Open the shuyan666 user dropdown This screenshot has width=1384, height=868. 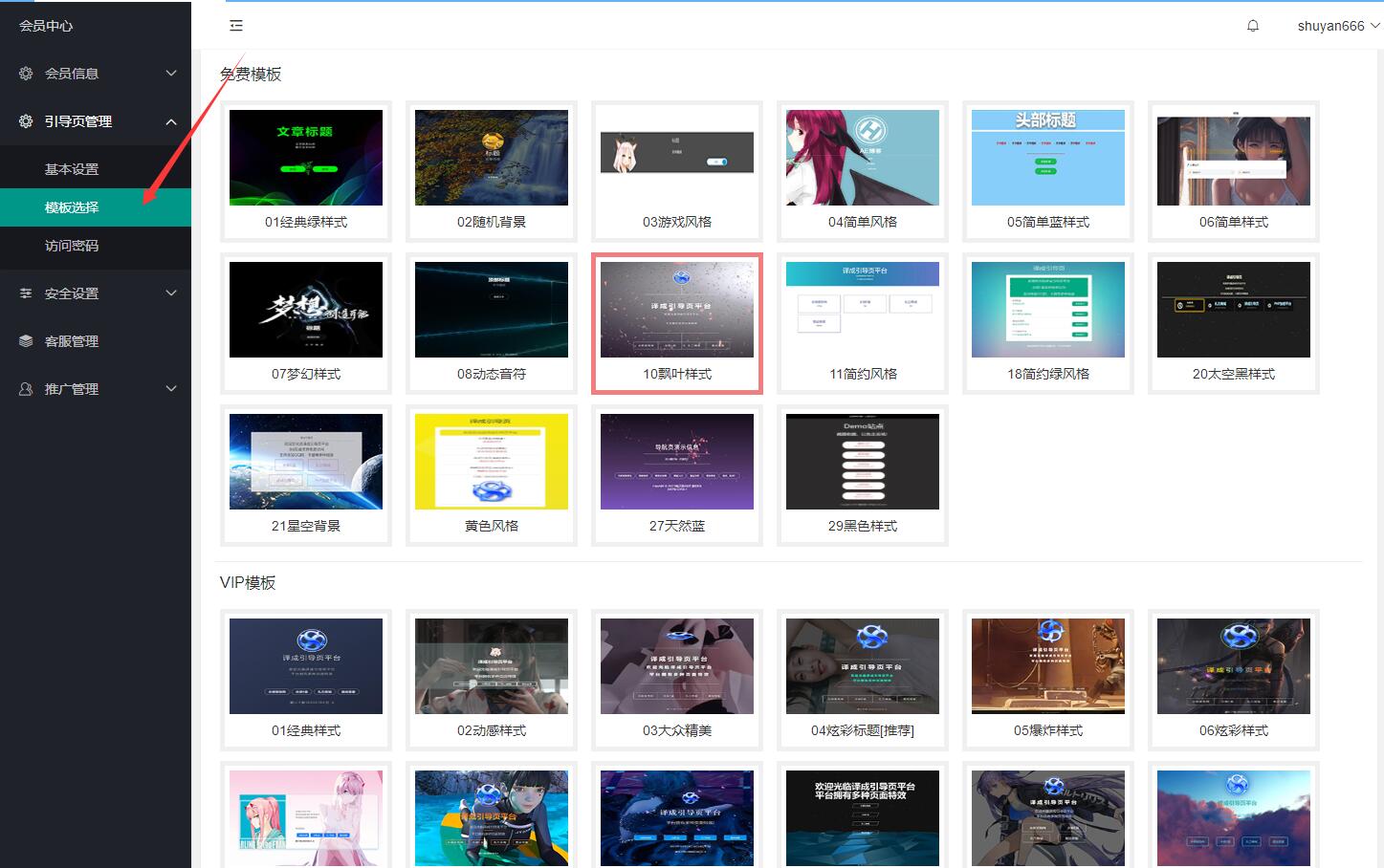[x=1337, y=26]
